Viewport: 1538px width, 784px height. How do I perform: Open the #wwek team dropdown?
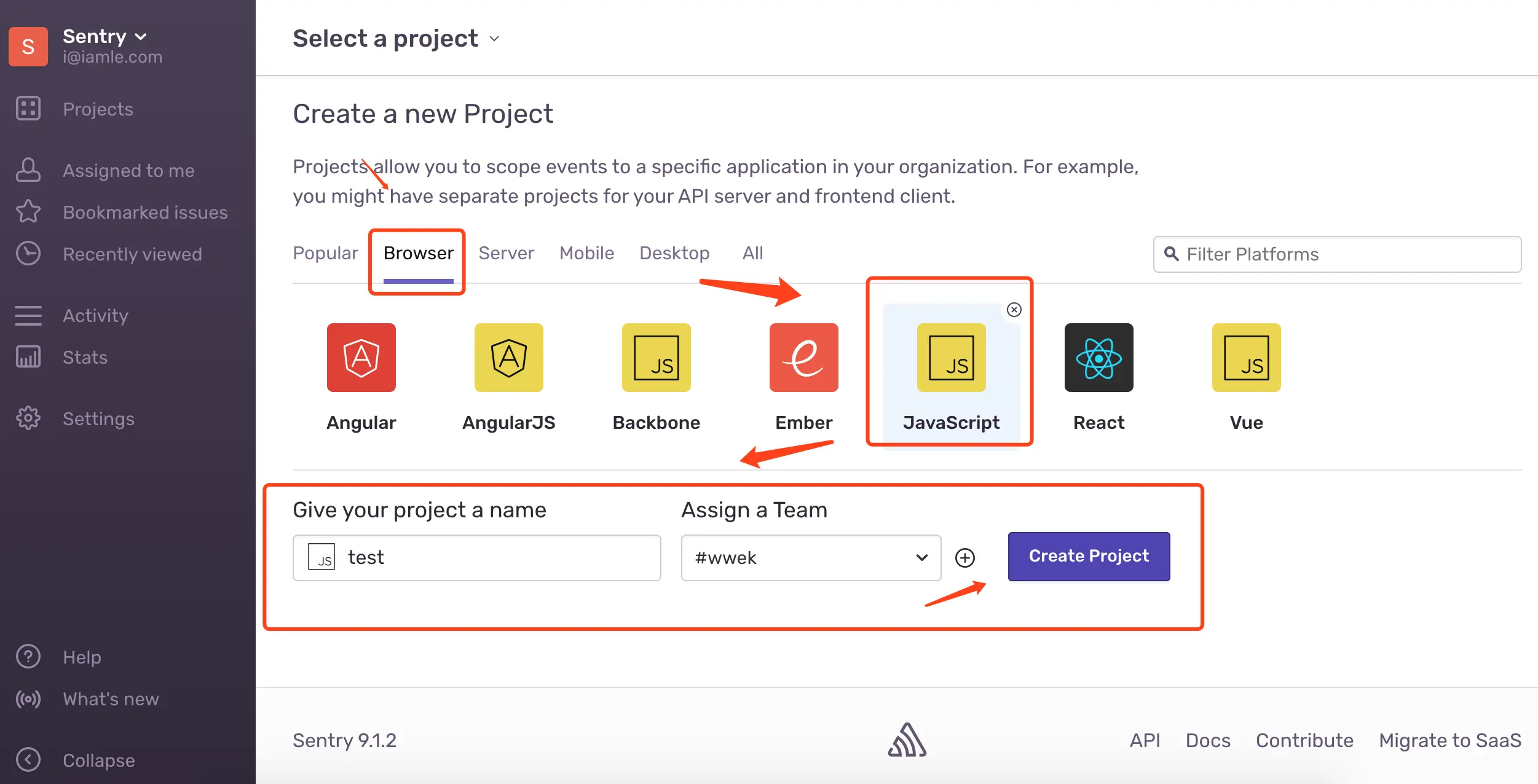(x=810, y=557)
